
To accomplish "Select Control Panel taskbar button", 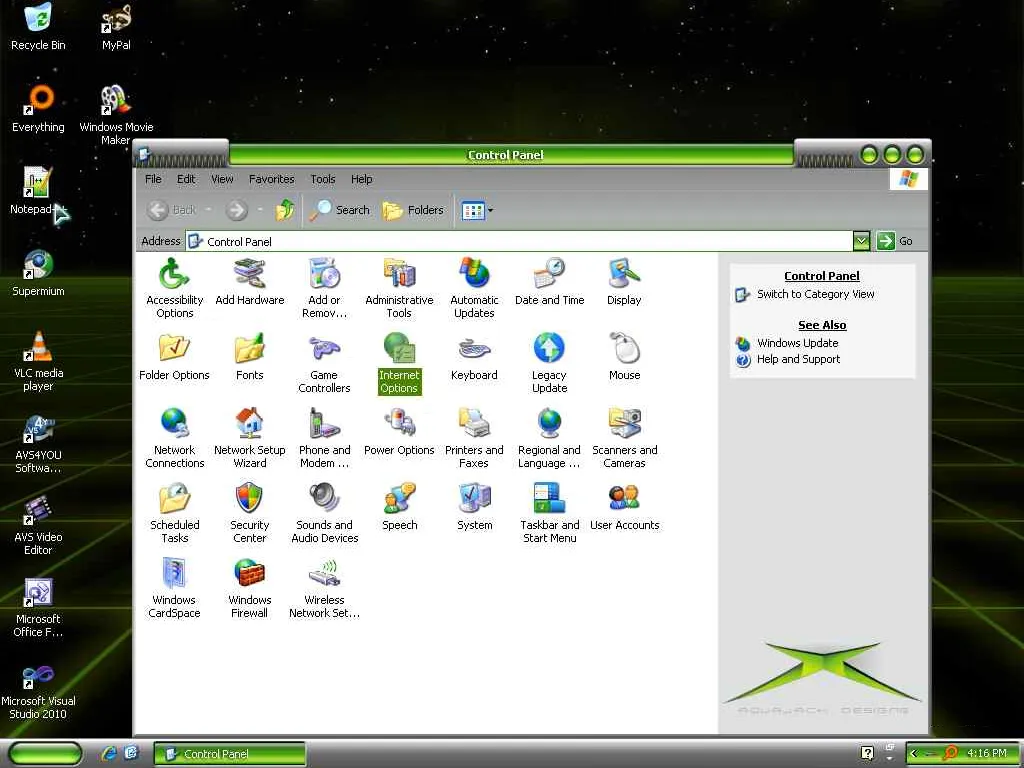I will [230, 754].
